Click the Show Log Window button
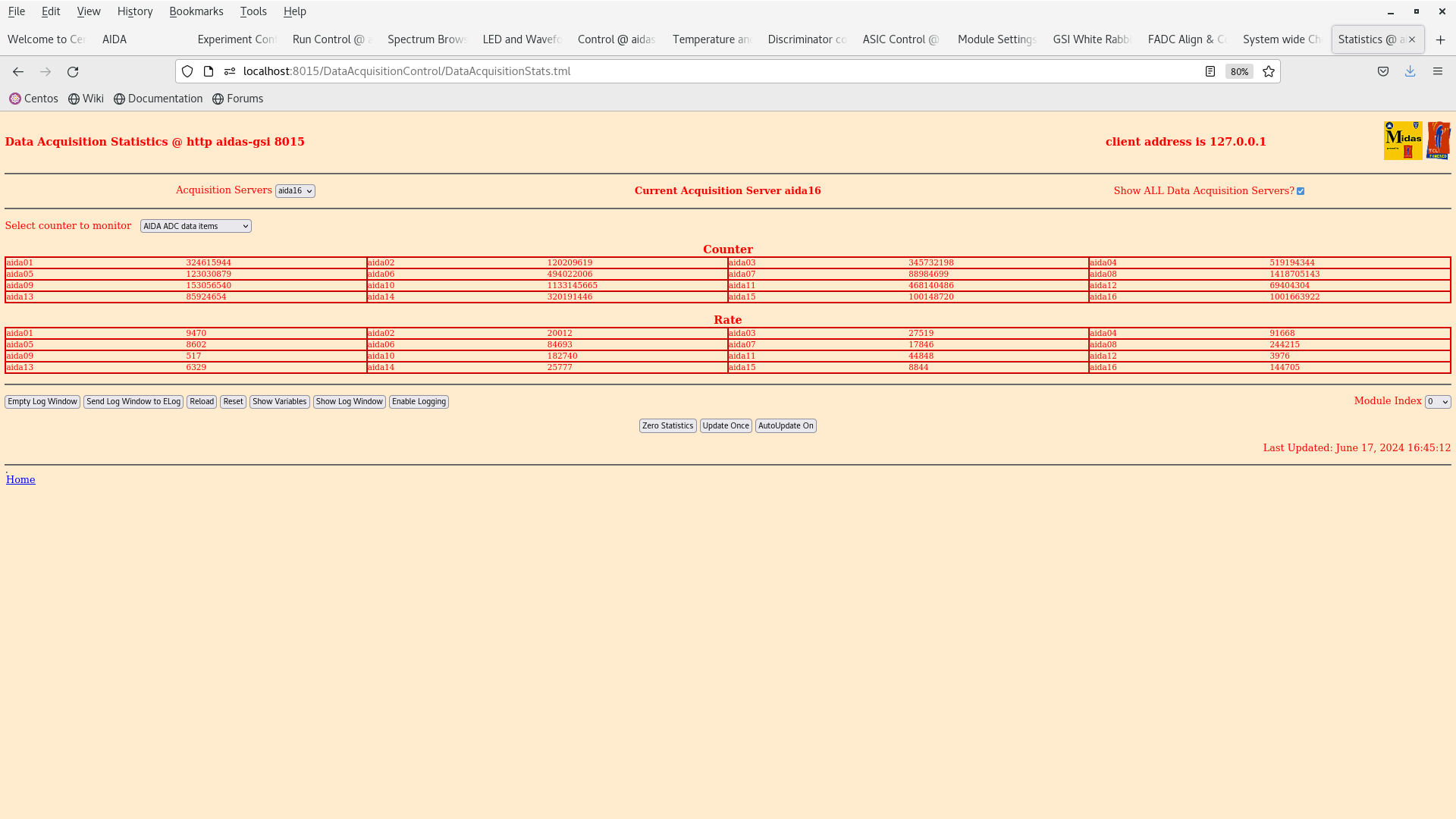This screenshot has height=819, width=1456. point(349,401)
